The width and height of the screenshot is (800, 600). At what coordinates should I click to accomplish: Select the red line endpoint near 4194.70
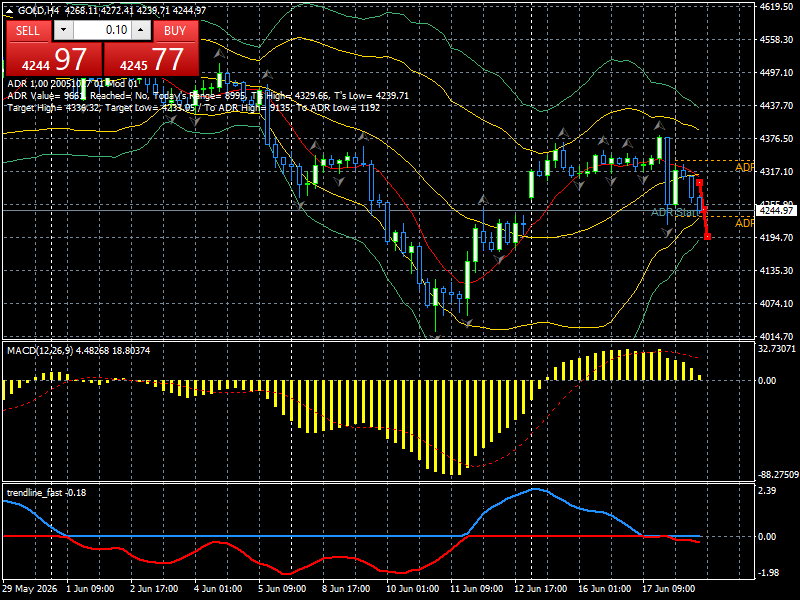click(x=708, y=237)
